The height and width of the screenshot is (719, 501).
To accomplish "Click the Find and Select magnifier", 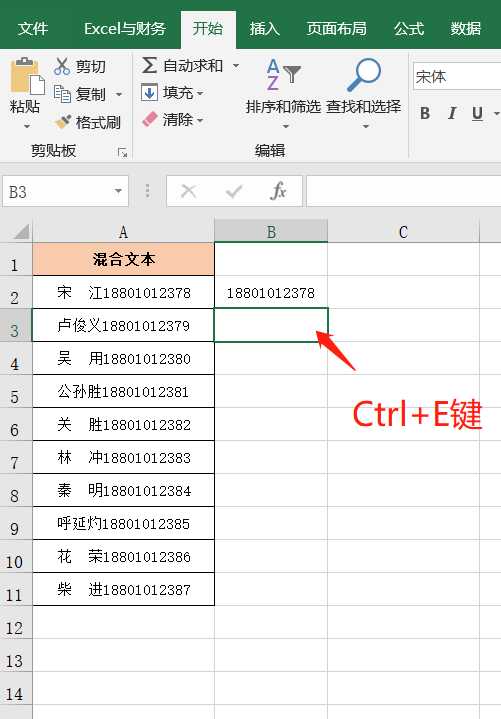I will coord(364,74).
